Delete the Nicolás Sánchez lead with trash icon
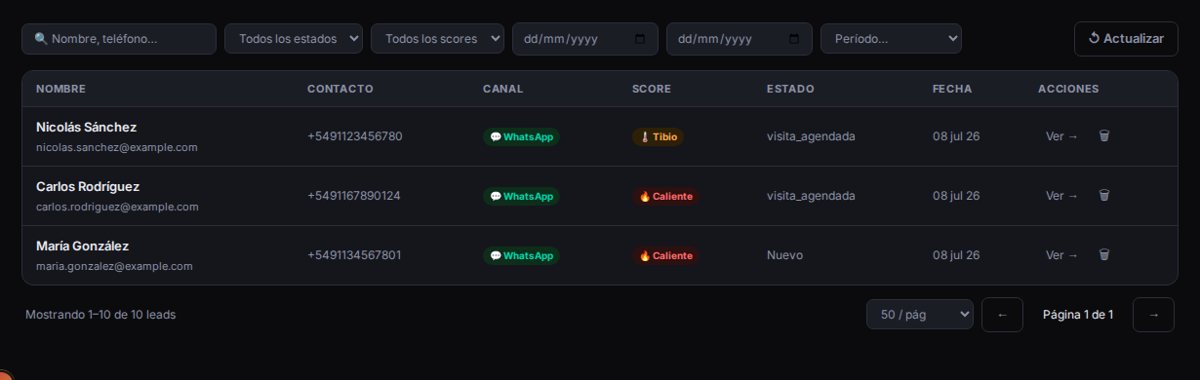The height and width of the screenshot is (380, 1200). pyautogui.click(x=1104, y=136)
